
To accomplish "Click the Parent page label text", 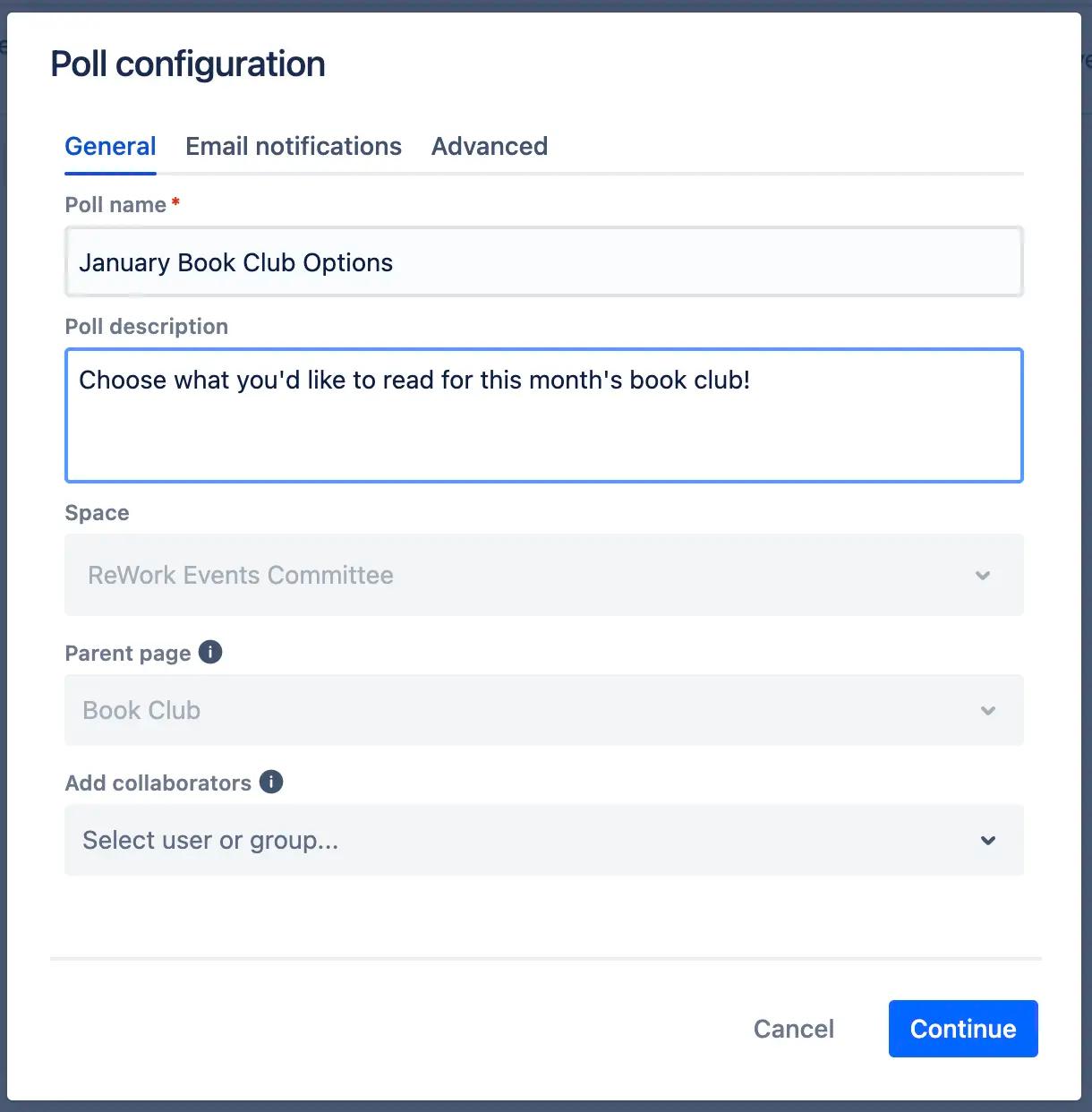I will coord(127,654).
